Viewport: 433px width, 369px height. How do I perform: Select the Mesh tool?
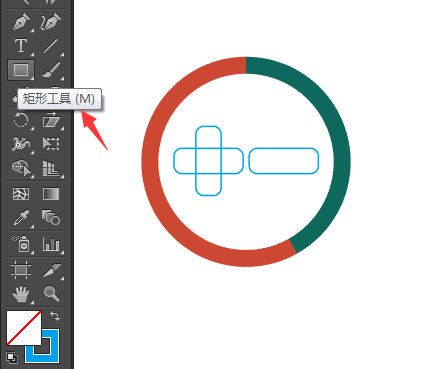21,194
